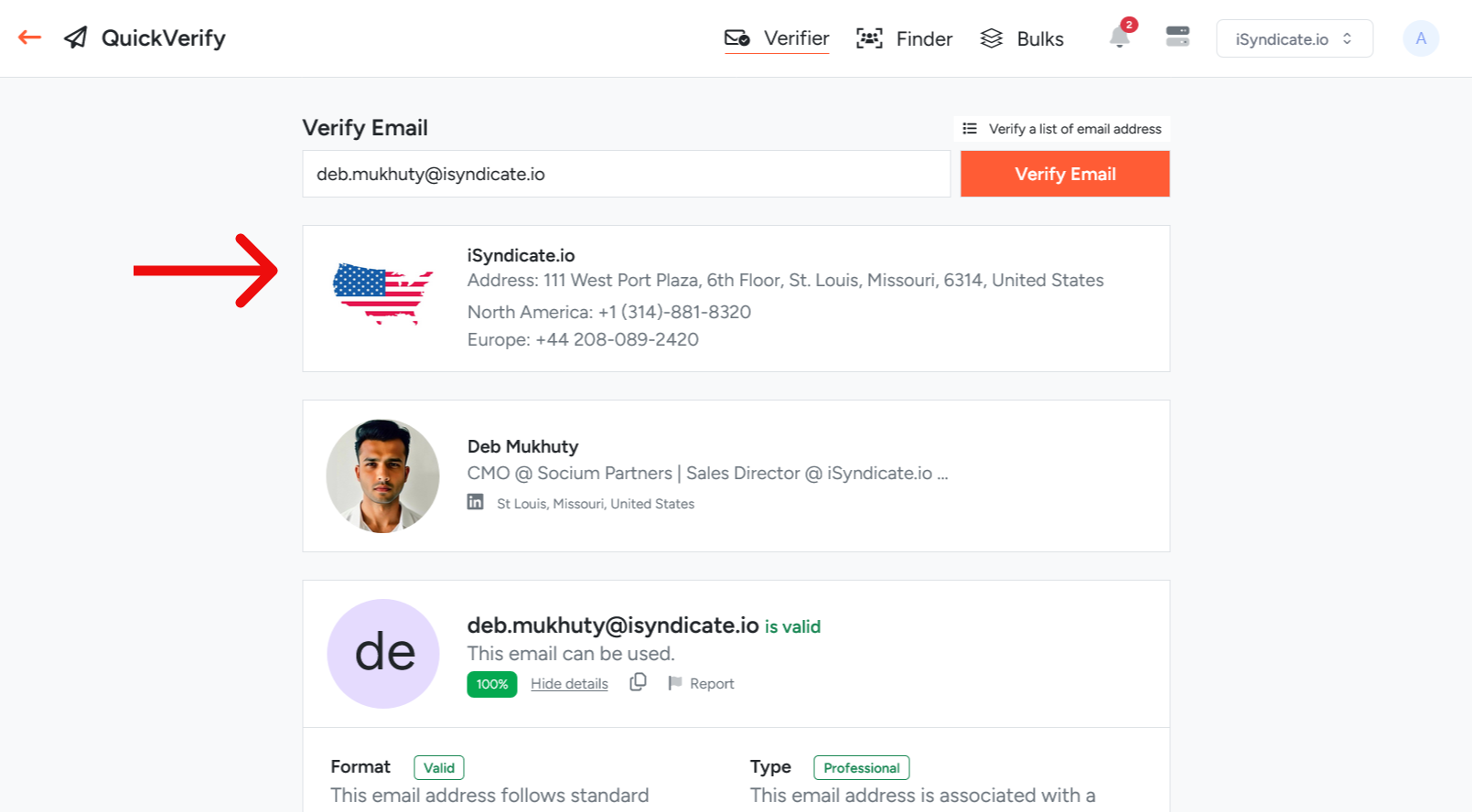The height and width of the screenshot is (812, 1472).
Task: Open the notifications bell icon
Action: pos(1119,37)
